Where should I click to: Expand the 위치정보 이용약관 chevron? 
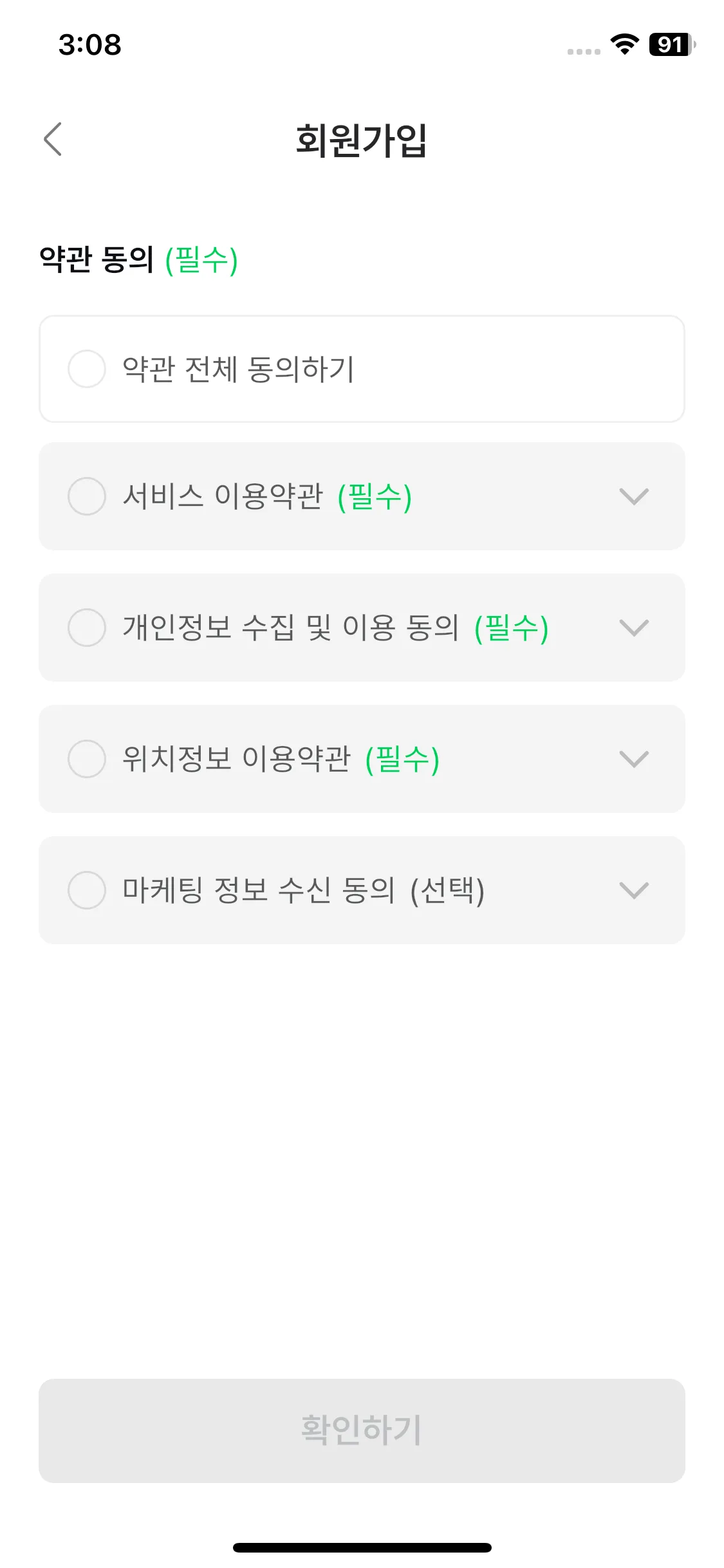[634, 759]
